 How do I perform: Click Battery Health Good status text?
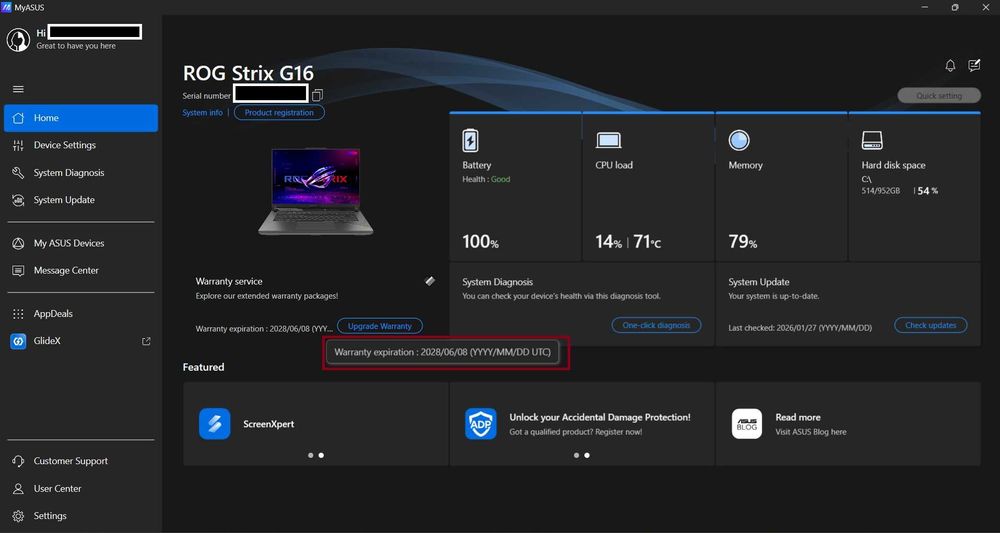[x=486, y=179]
